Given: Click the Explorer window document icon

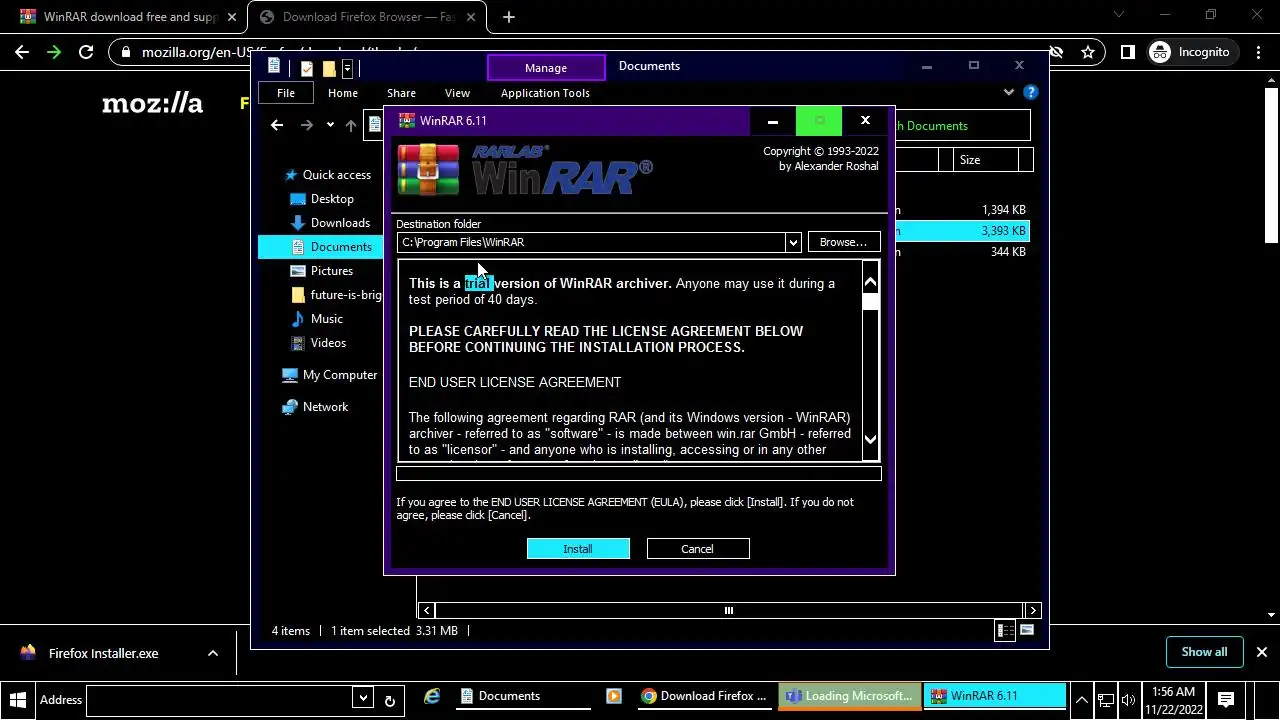Looking at the screenshot, I should [x=274, y=67].
